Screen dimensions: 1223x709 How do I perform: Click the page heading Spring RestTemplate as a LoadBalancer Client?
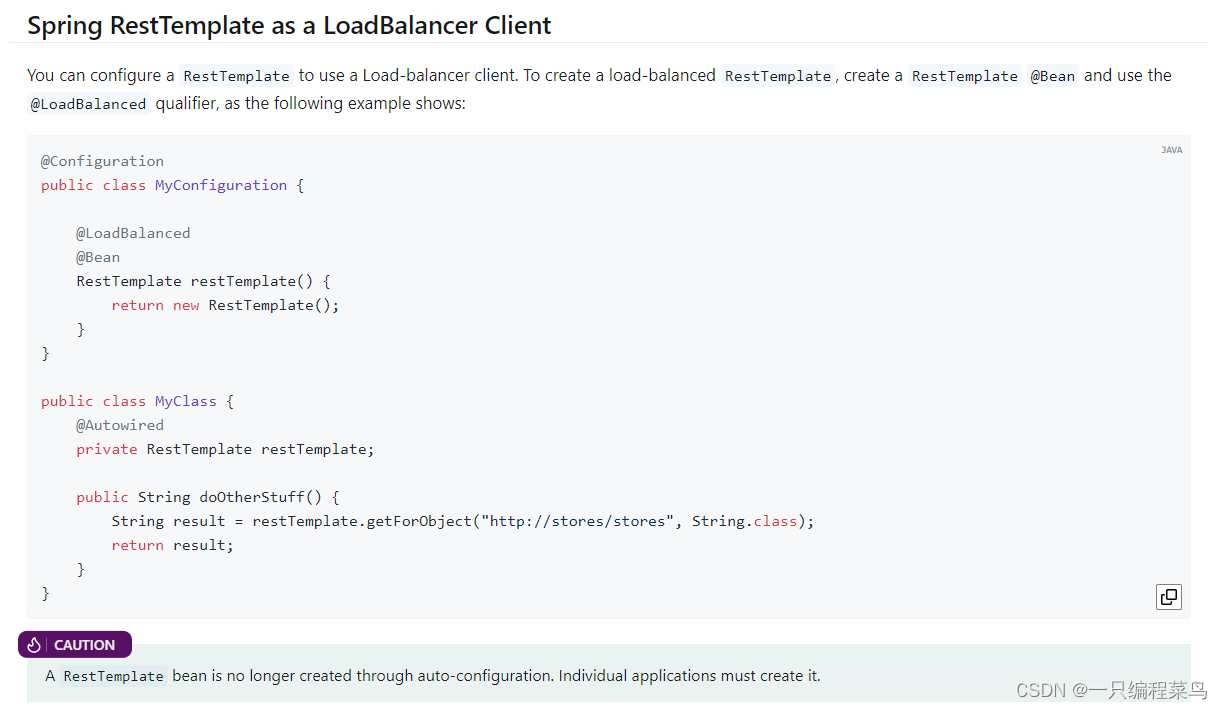(x=288, y=25)
